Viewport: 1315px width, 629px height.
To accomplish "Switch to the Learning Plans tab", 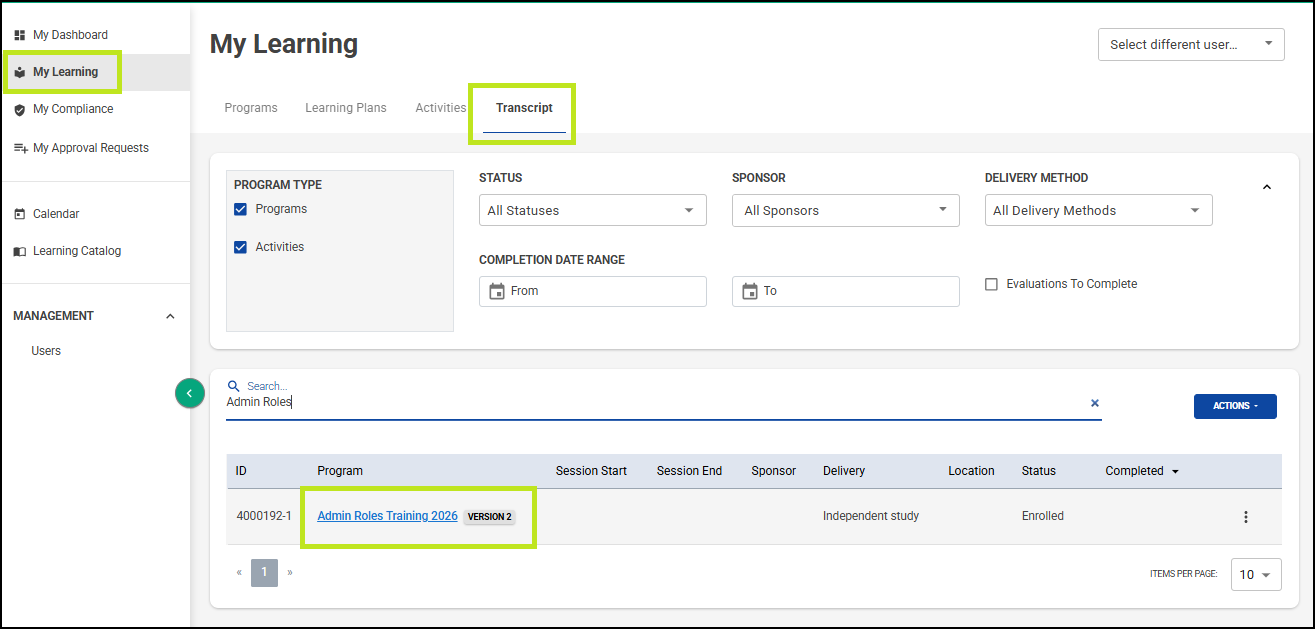I will coord(345,108).
